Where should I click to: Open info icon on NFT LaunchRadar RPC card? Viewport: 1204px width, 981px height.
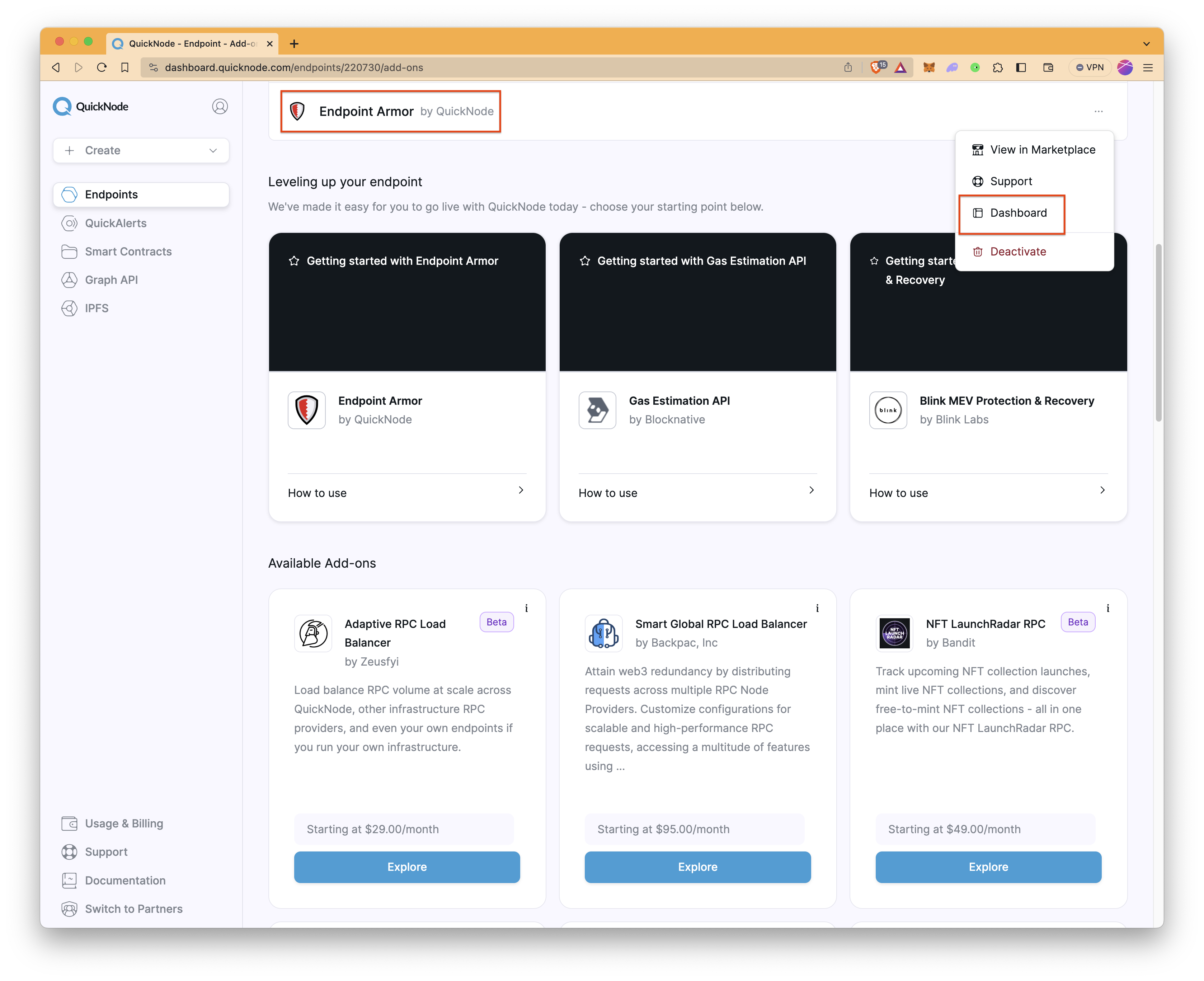(x=1107, y=608)
